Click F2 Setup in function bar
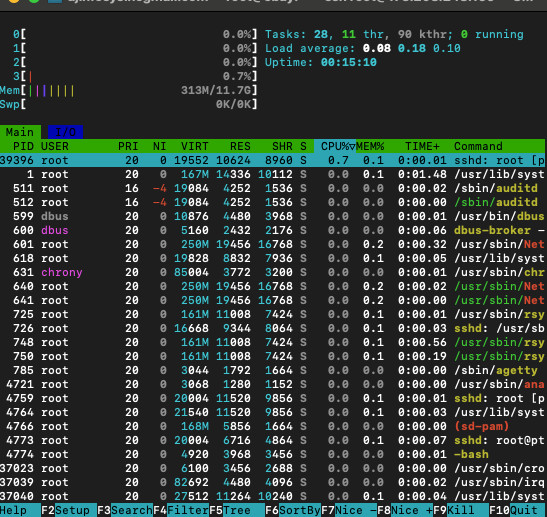This screenshot has height=517, width=547. pyautogui.click(x=69, y=510)
